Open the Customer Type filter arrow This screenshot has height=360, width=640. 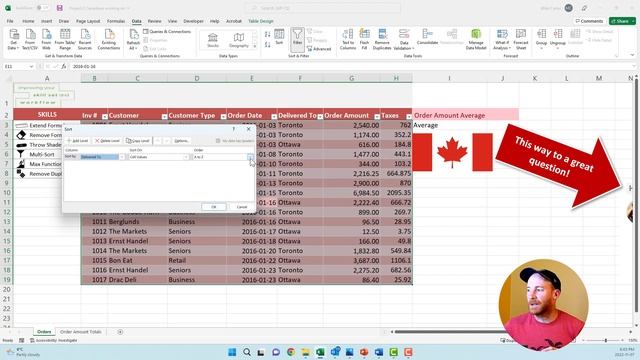pos(223,117)
